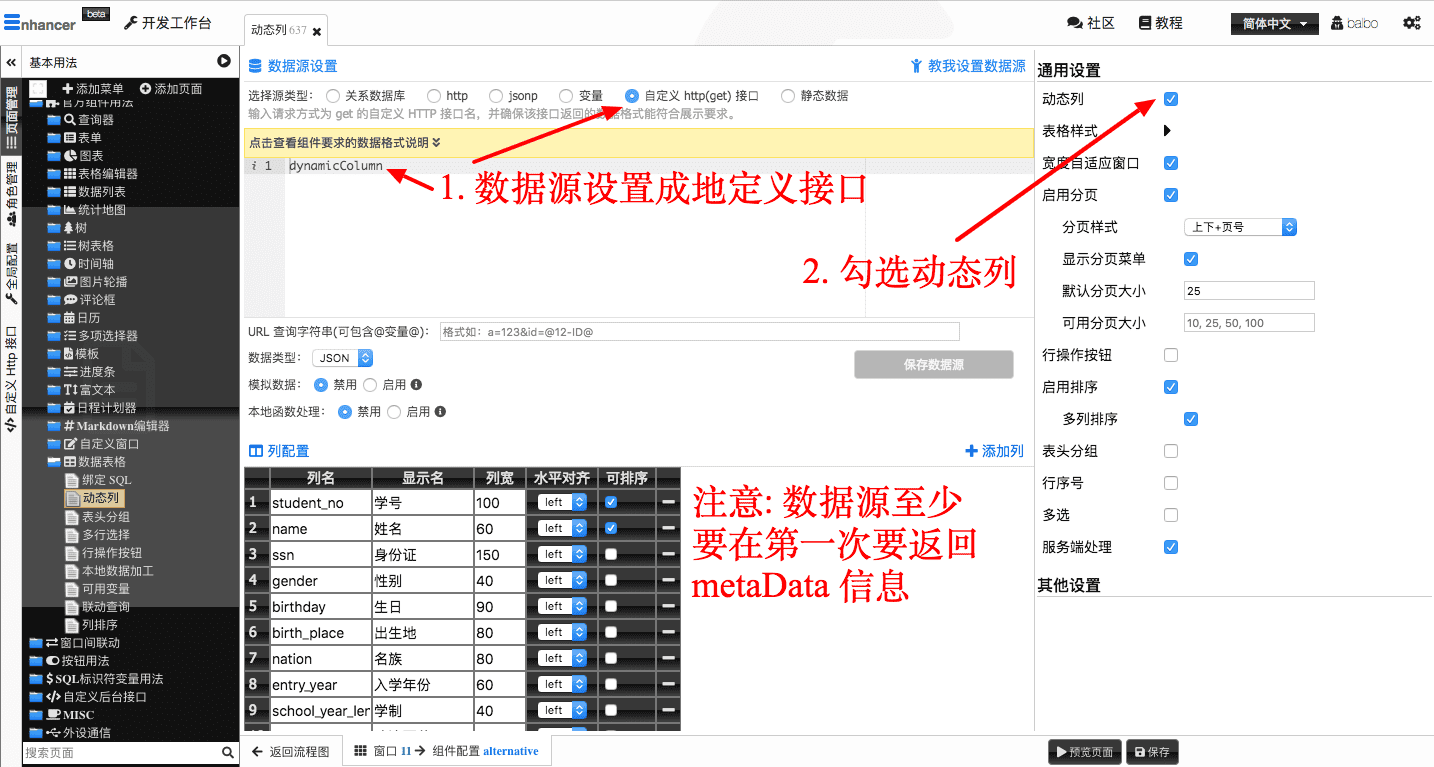
Task: Open the 数据类型 JSON dropdown
Action: click(x=342, y=358)
